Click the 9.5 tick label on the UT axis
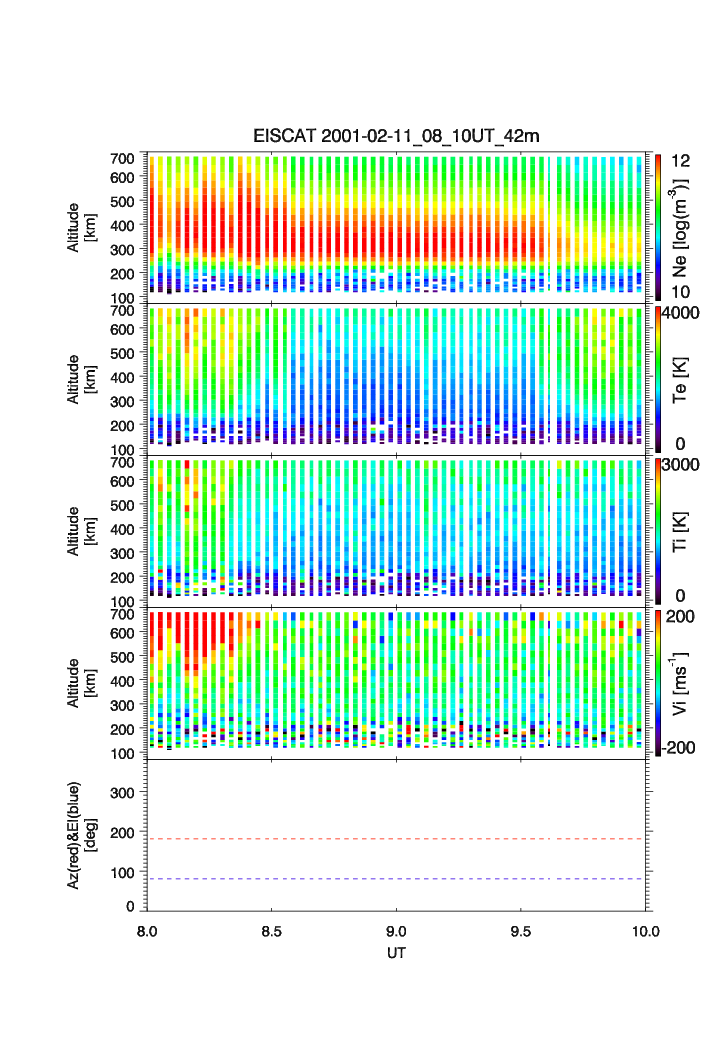The width and height of the screenshot is (708, 1063). tap(522, 931)
